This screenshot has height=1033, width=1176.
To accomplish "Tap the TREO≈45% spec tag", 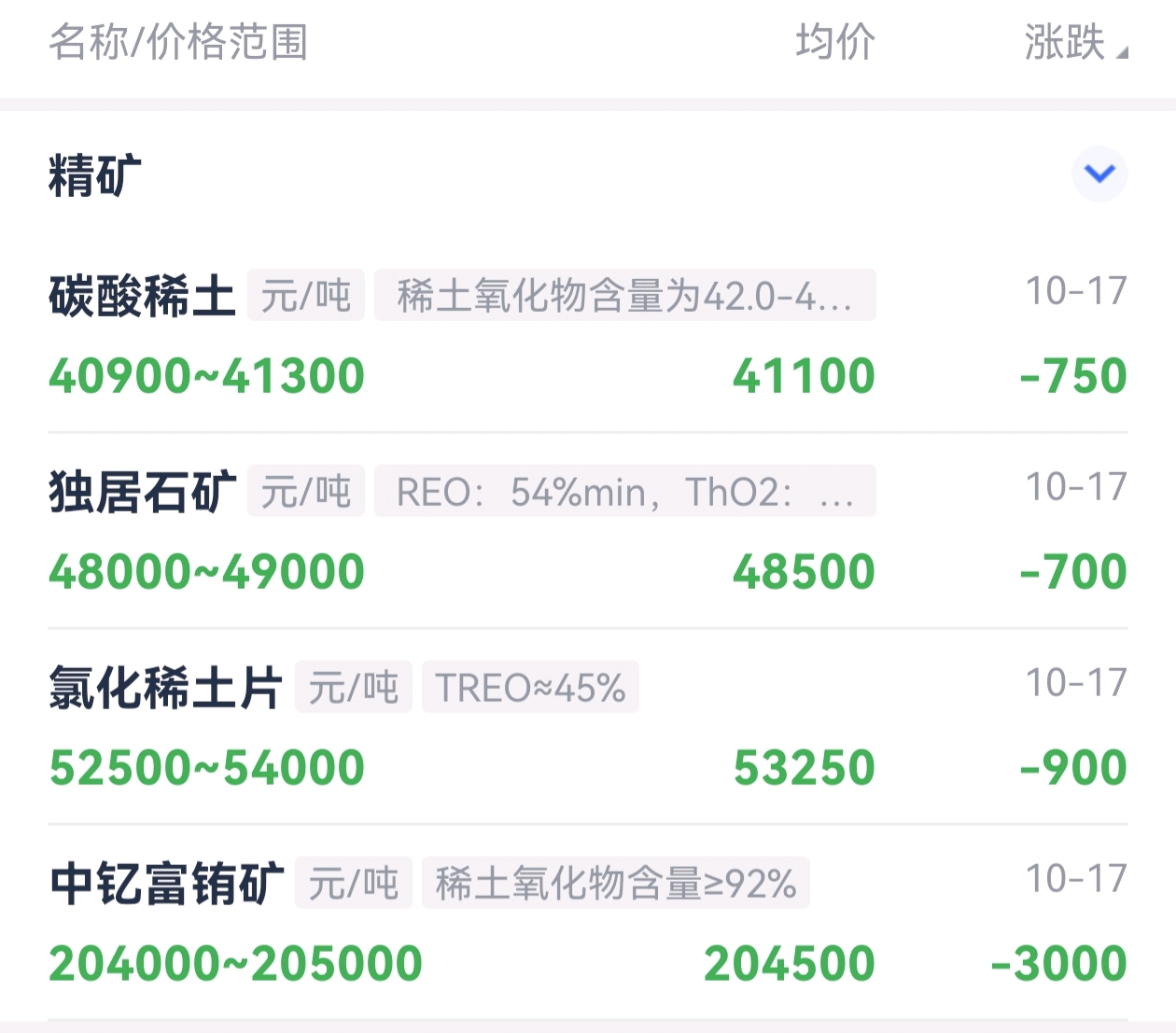I will [x=530, y=688].
